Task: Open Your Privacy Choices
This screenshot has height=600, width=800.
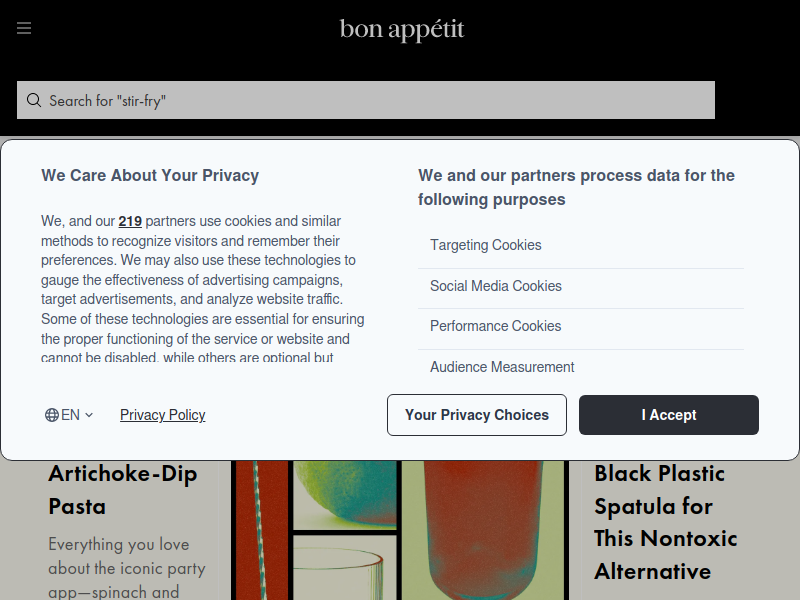Action: pyautogui.click(x=477, y=415)
